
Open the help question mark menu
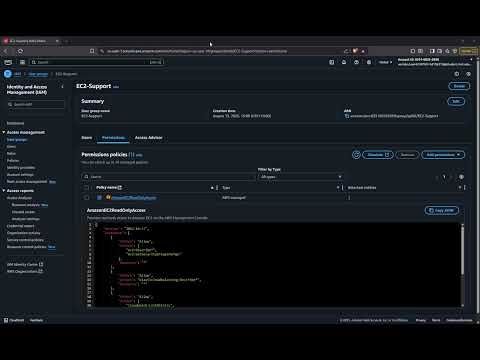click(356, 62)
